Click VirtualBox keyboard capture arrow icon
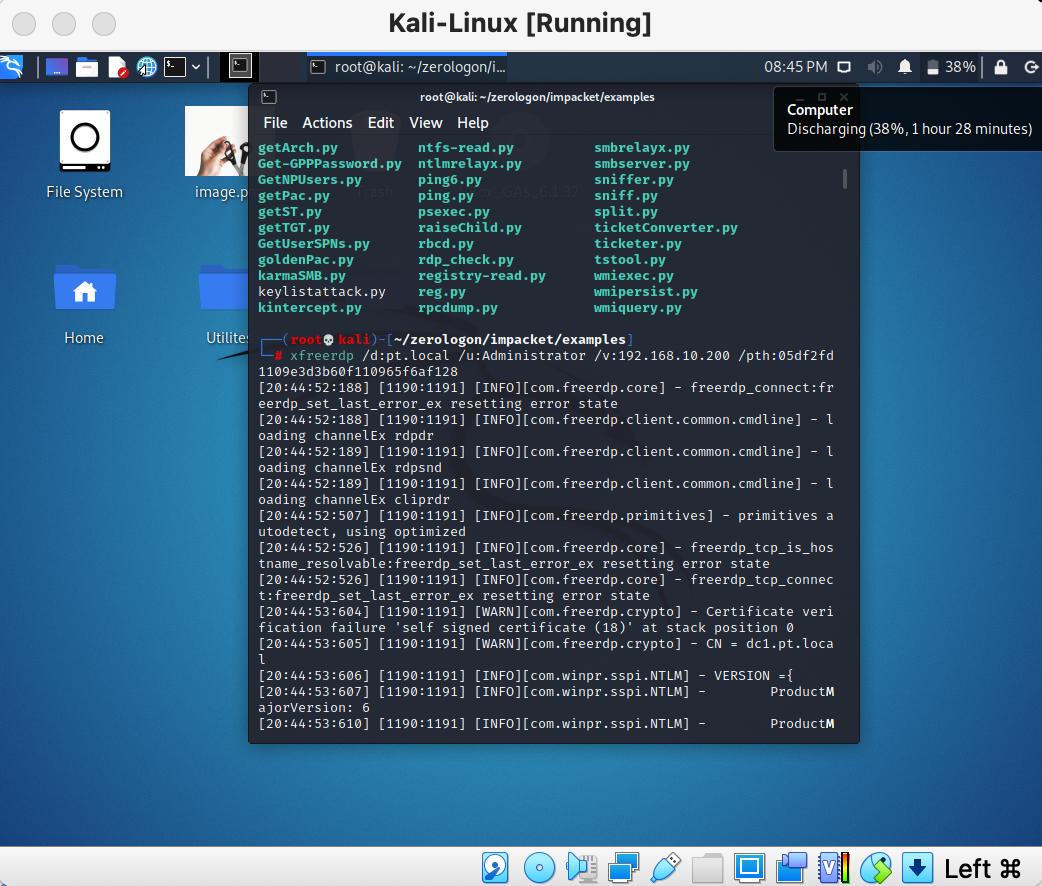Viewport: 1042px width, 886px height. tap(918, 868)
